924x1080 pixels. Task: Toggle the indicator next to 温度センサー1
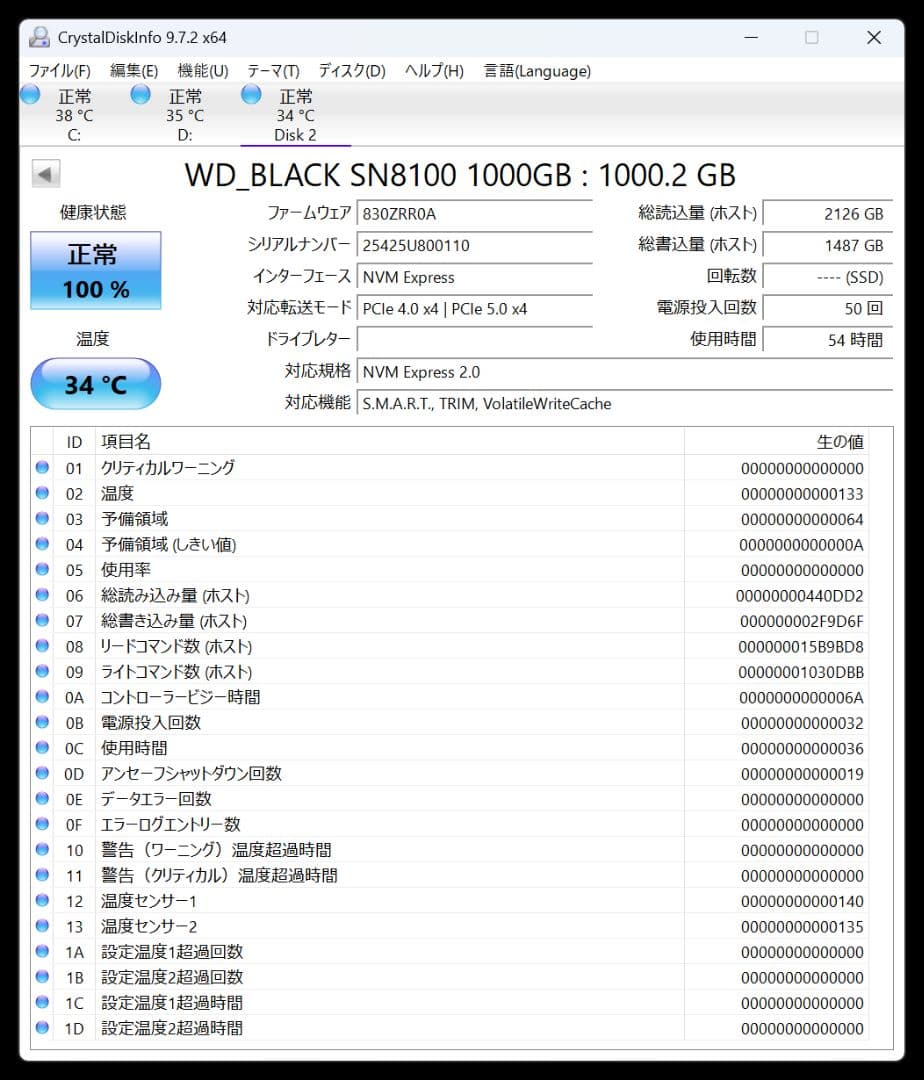pos(41,901)
